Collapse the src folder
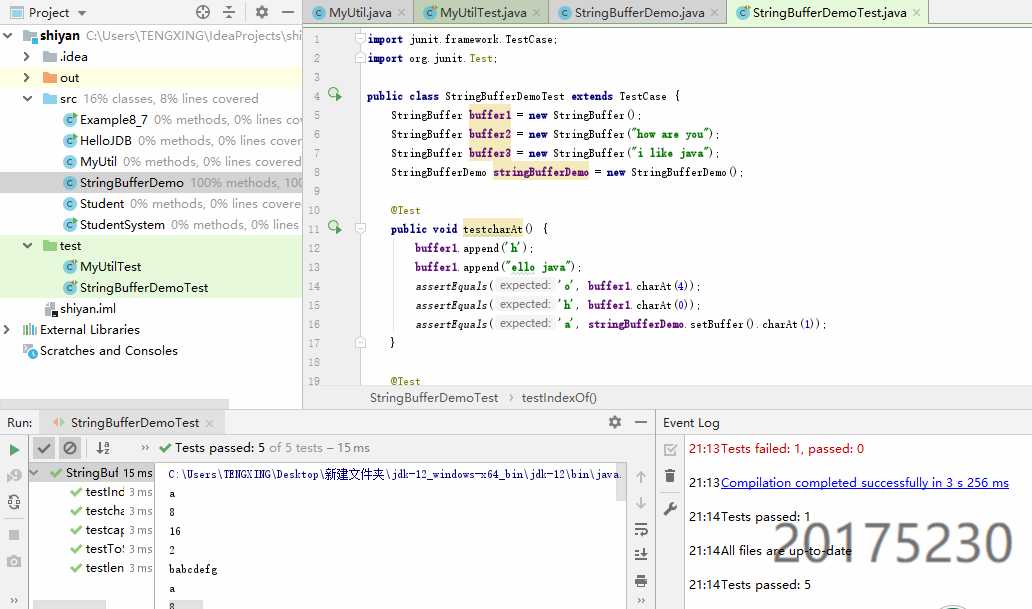 click(x=28, y=99)
